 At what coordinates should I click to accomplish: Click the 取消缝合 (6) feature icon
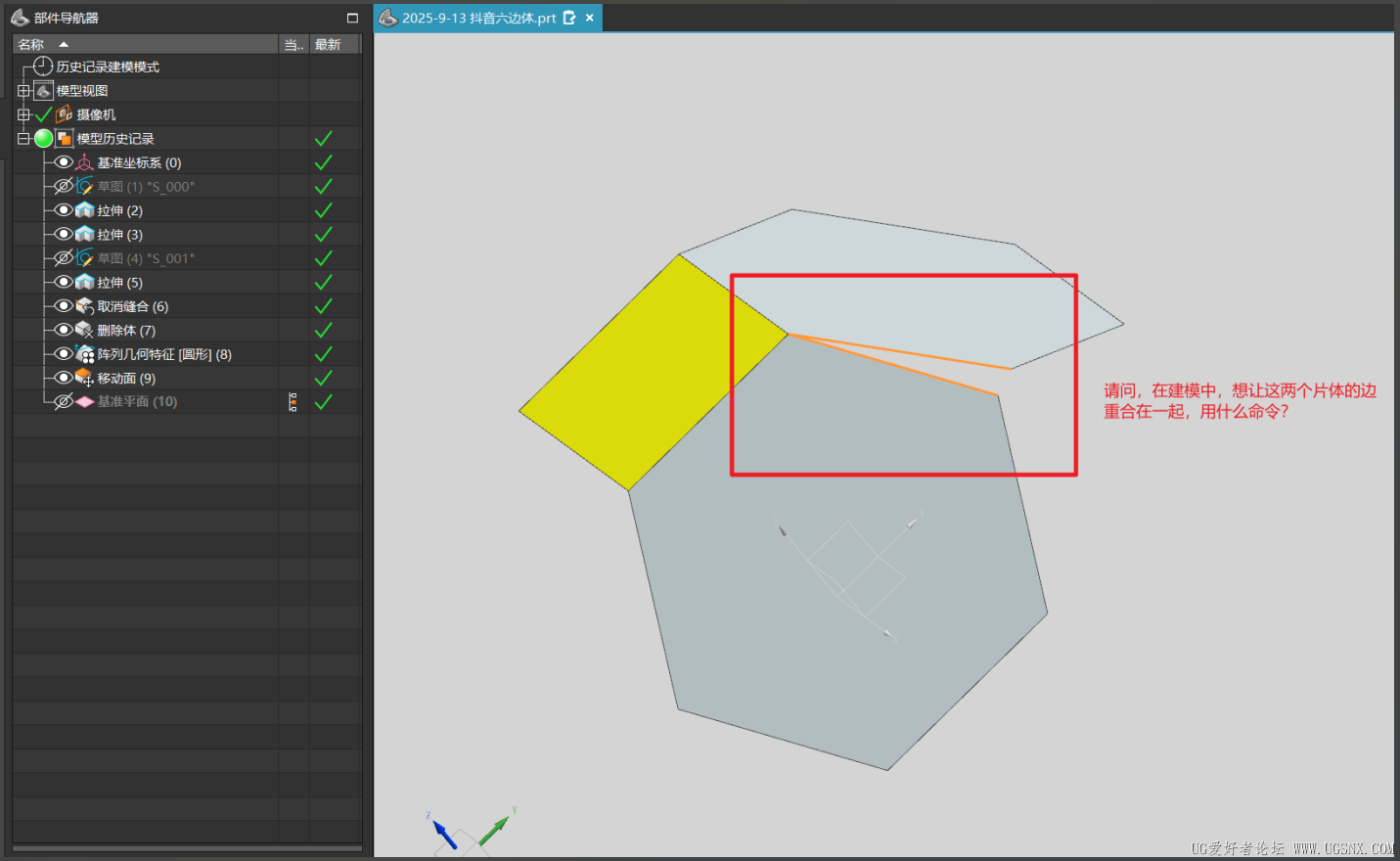[x=85, y=306]
